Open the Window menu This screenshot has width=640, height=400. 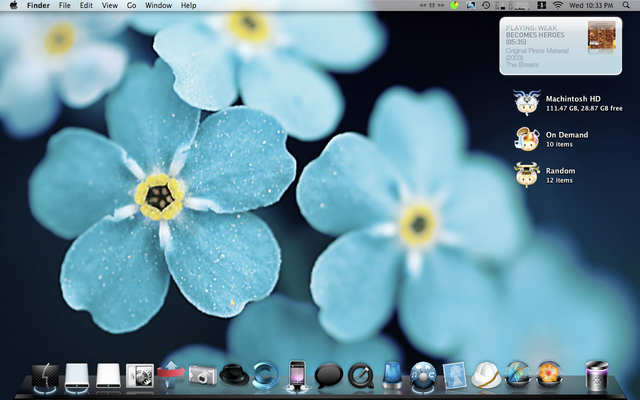pyautogui.click(x=158, y=5)
